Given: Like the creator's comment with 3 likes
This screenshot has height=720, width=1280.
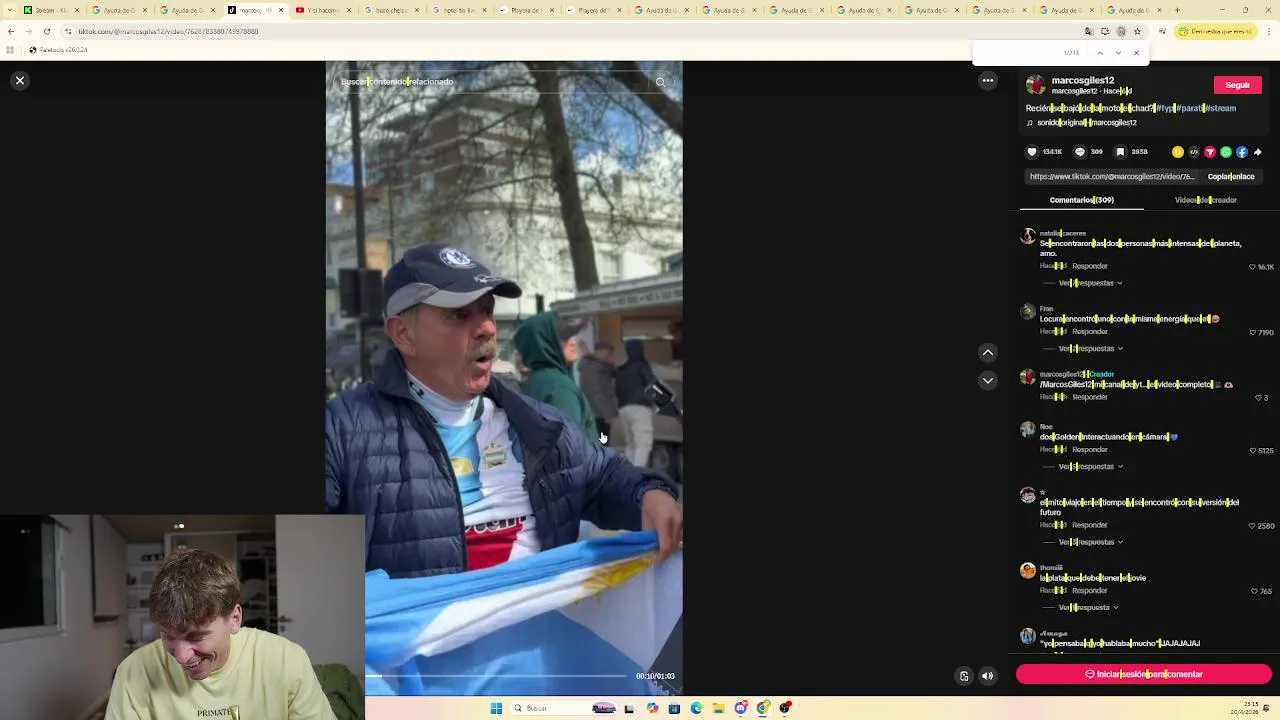Looking at the screenshot, I should [1258, 398].
